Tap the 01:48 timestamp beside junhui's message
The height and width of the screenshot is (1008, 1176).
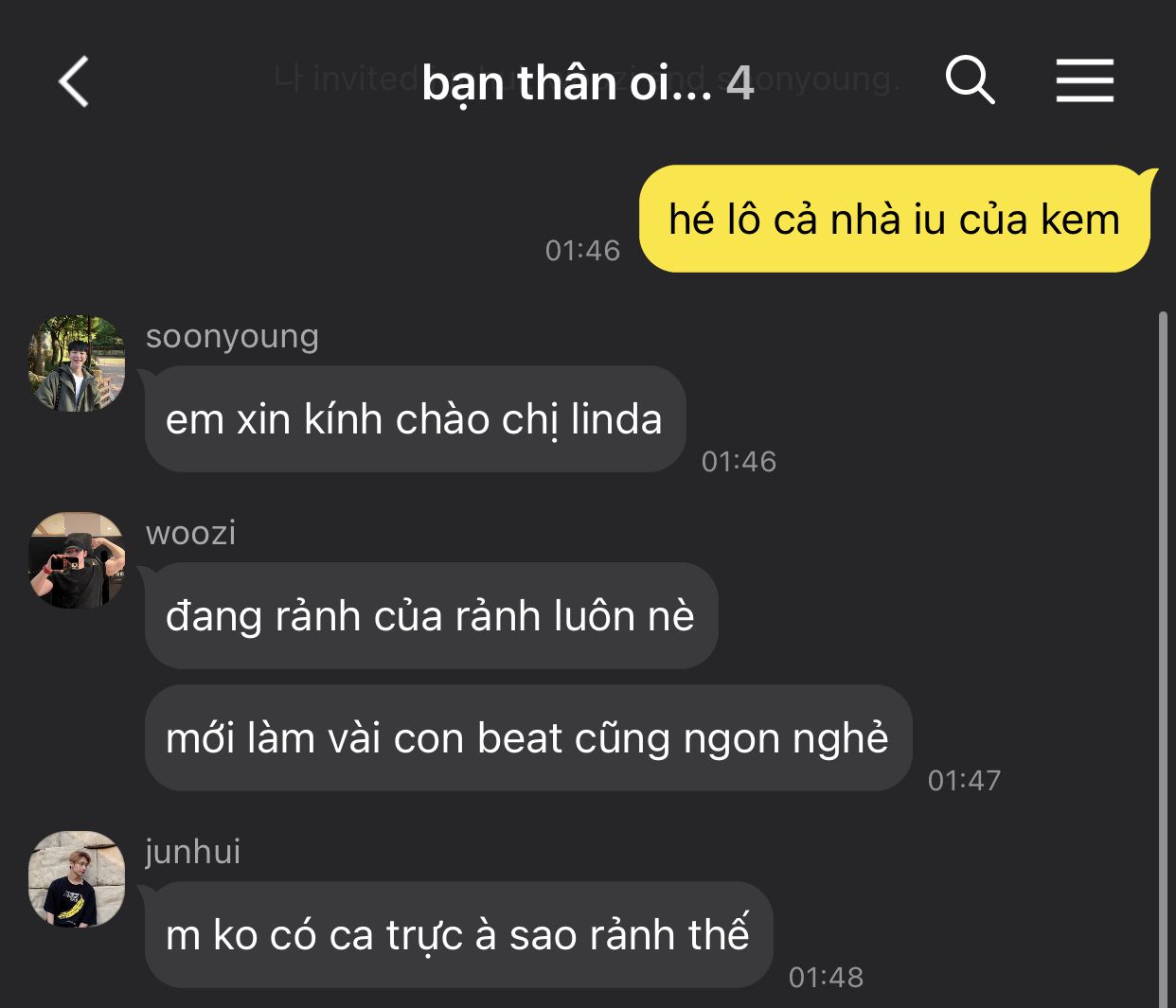click(826, 978)
